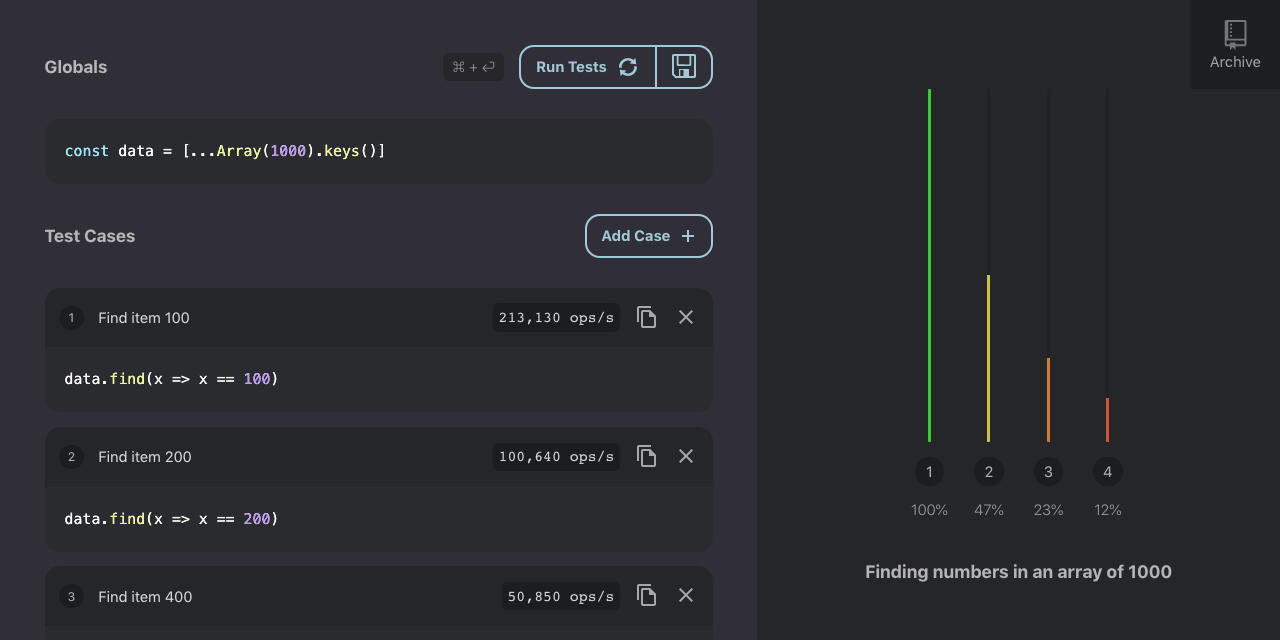Click the plus icon on Add Case button
1280x640 pixels.
click(687, 236)
